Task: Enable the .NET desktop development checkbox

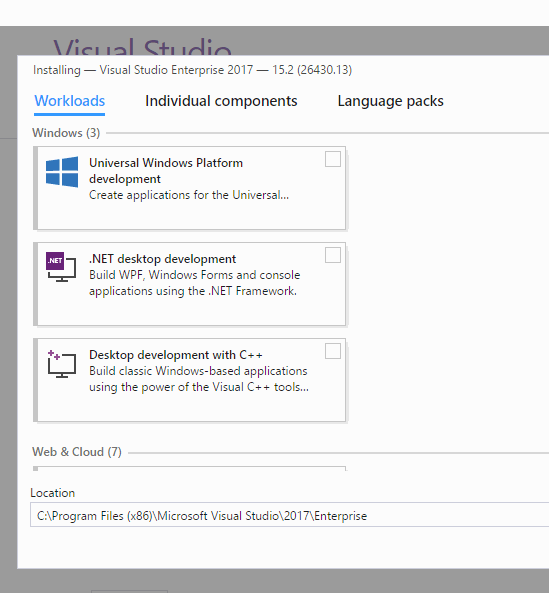Action: (333, 255)
